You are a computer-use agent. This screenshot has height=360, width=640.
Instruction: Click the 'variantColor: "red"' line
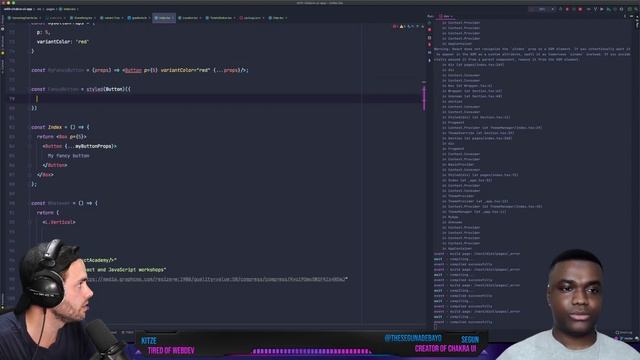[63, 42]
